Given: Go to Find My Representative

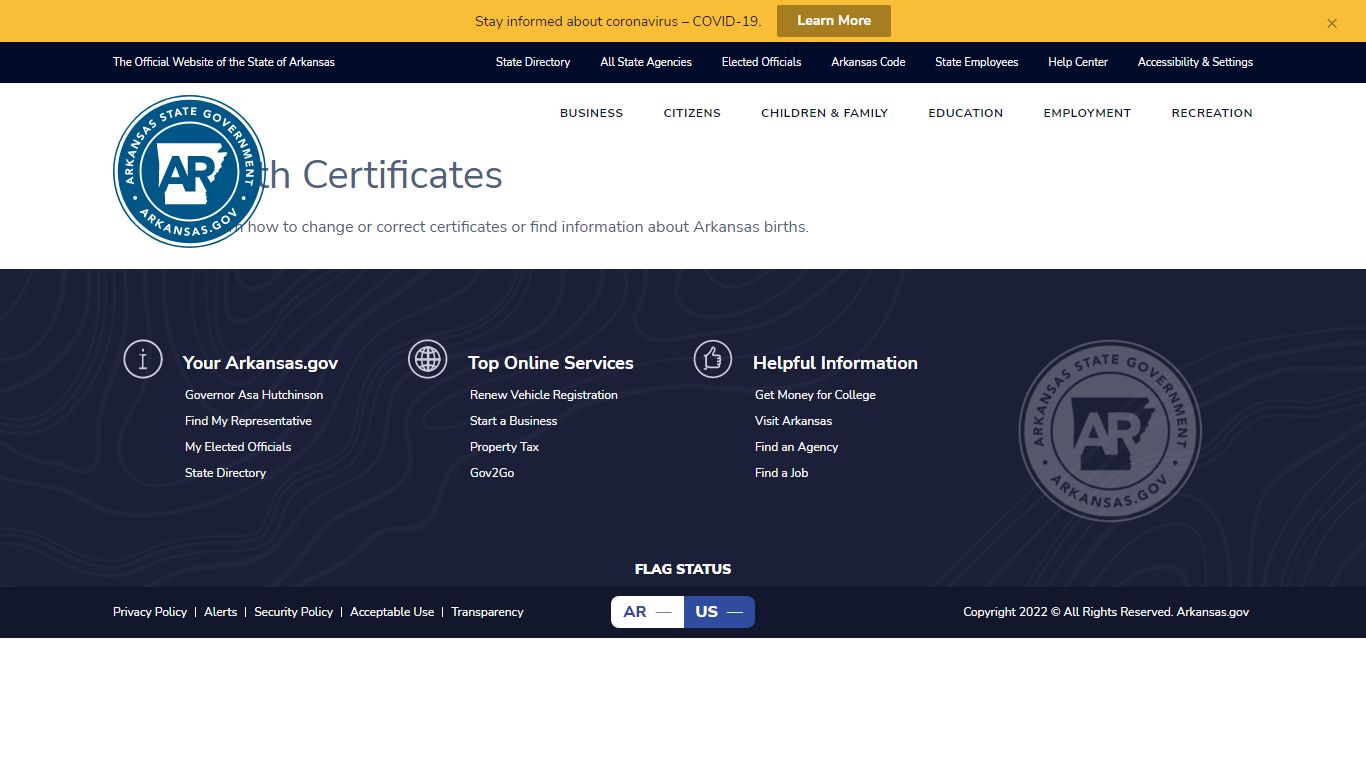Looking at the screenshot, I should pos(248,421).
